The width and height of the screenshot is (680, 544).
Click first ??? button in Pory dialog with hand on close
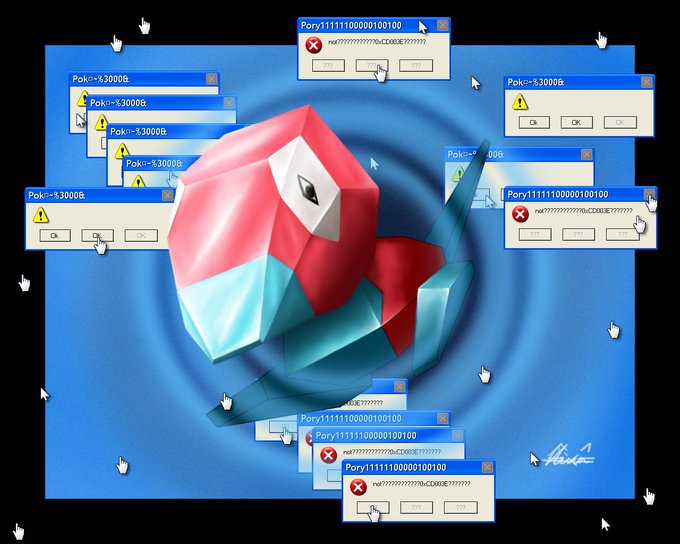point(535,235)
